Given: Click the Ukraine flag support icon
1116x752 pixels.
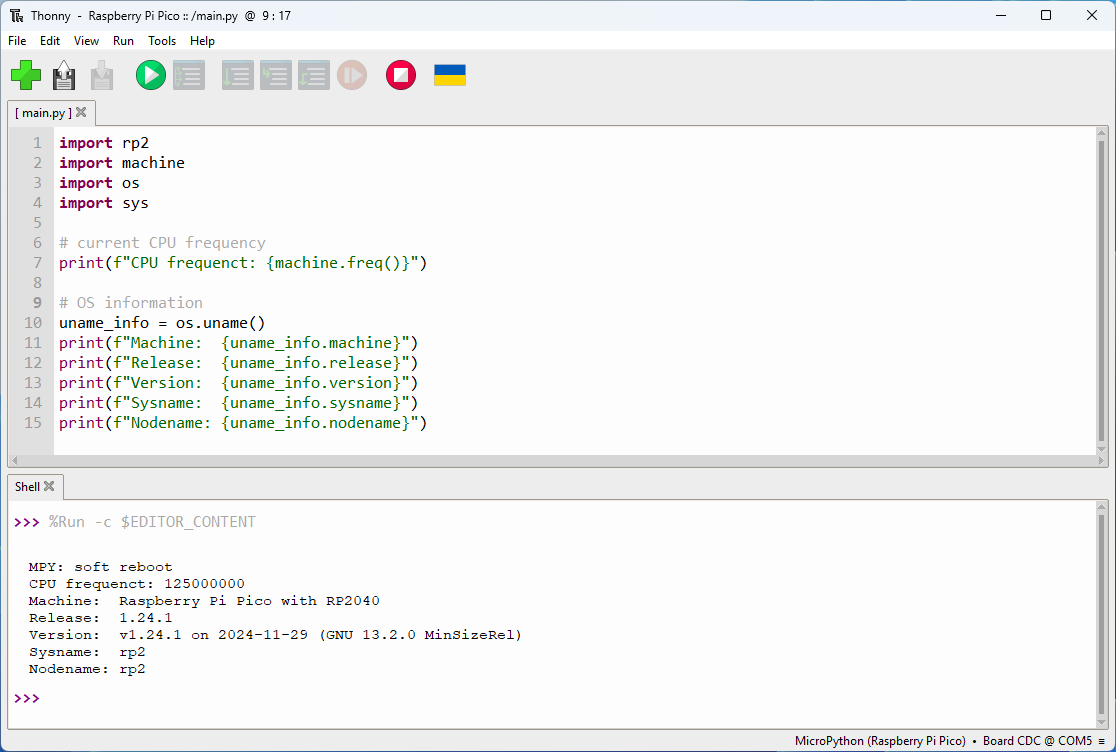Looking at the screenshot, I should click(450, 75).
